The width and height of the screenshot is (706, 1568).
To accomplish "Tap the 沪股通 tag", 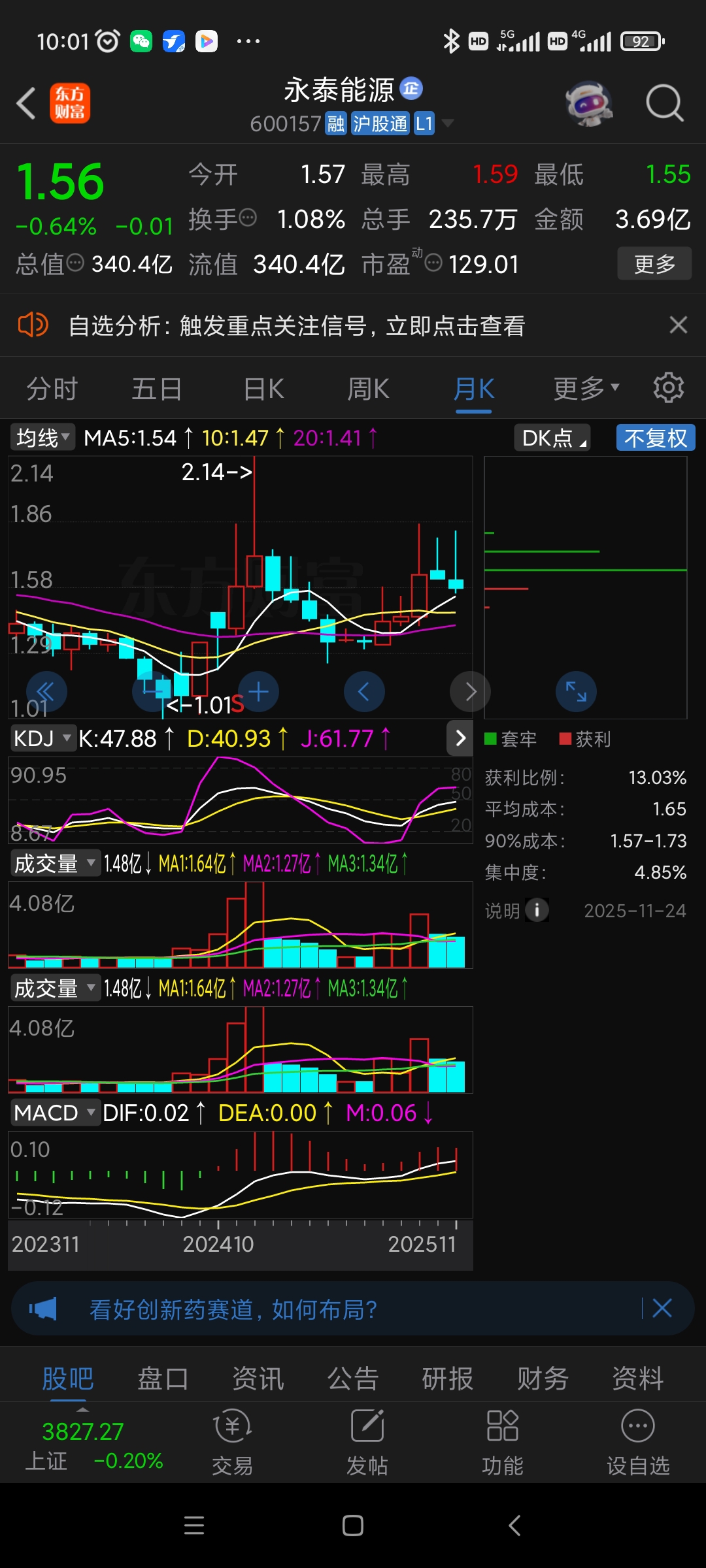I will coord(380,123).
